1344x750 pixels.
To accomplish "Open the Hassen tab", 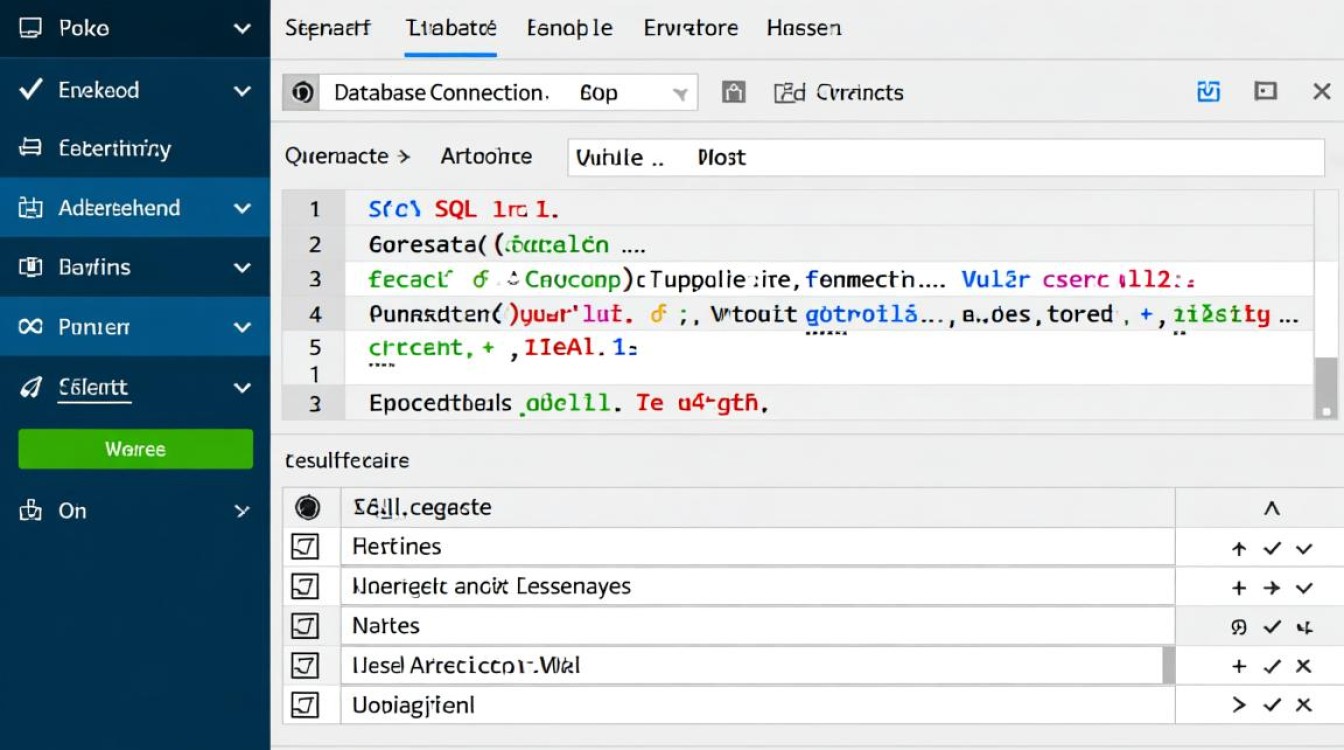I will click(803, 28).
